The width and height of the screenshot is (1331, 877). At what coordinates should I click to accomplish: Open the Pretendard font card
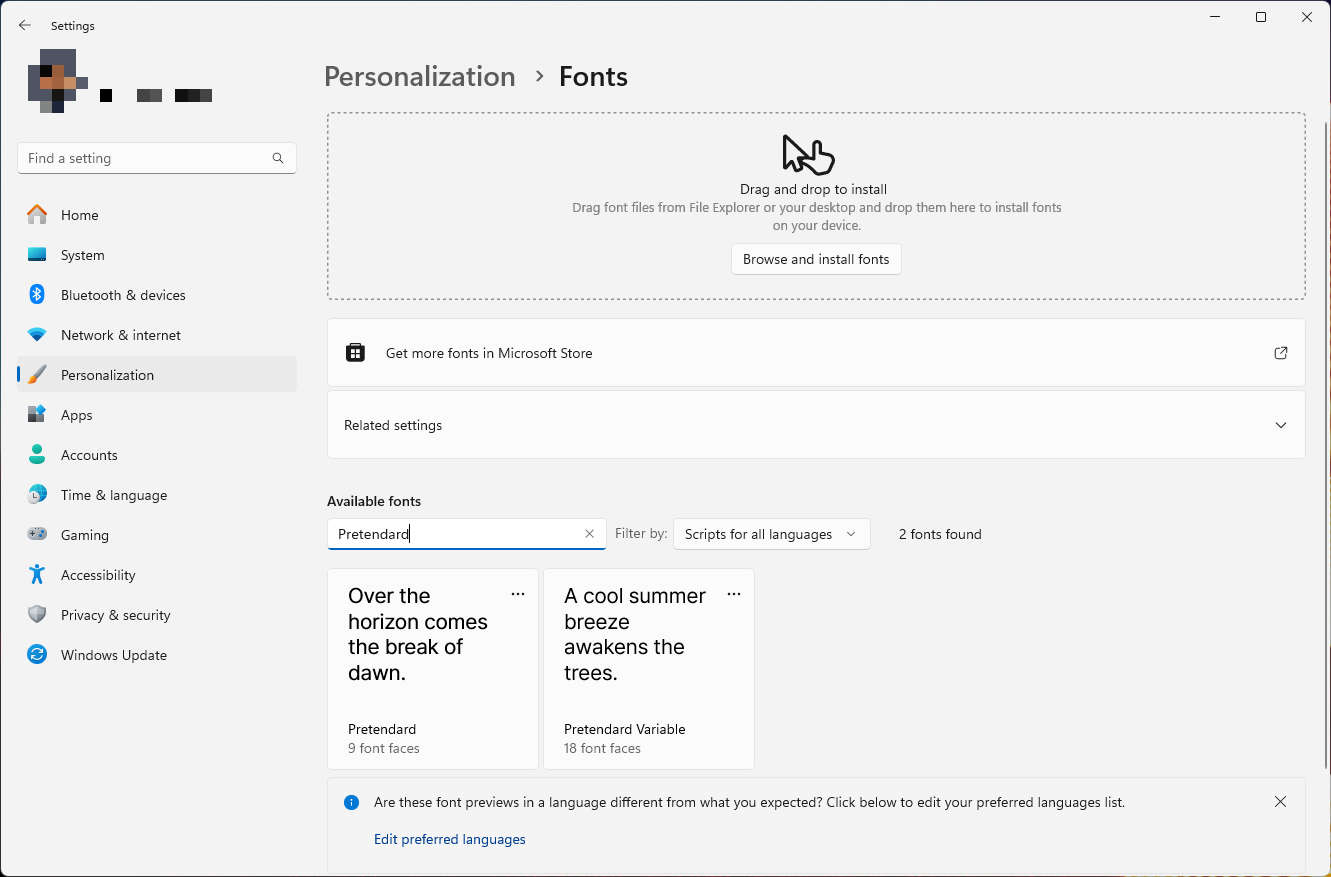click(433, 669)
